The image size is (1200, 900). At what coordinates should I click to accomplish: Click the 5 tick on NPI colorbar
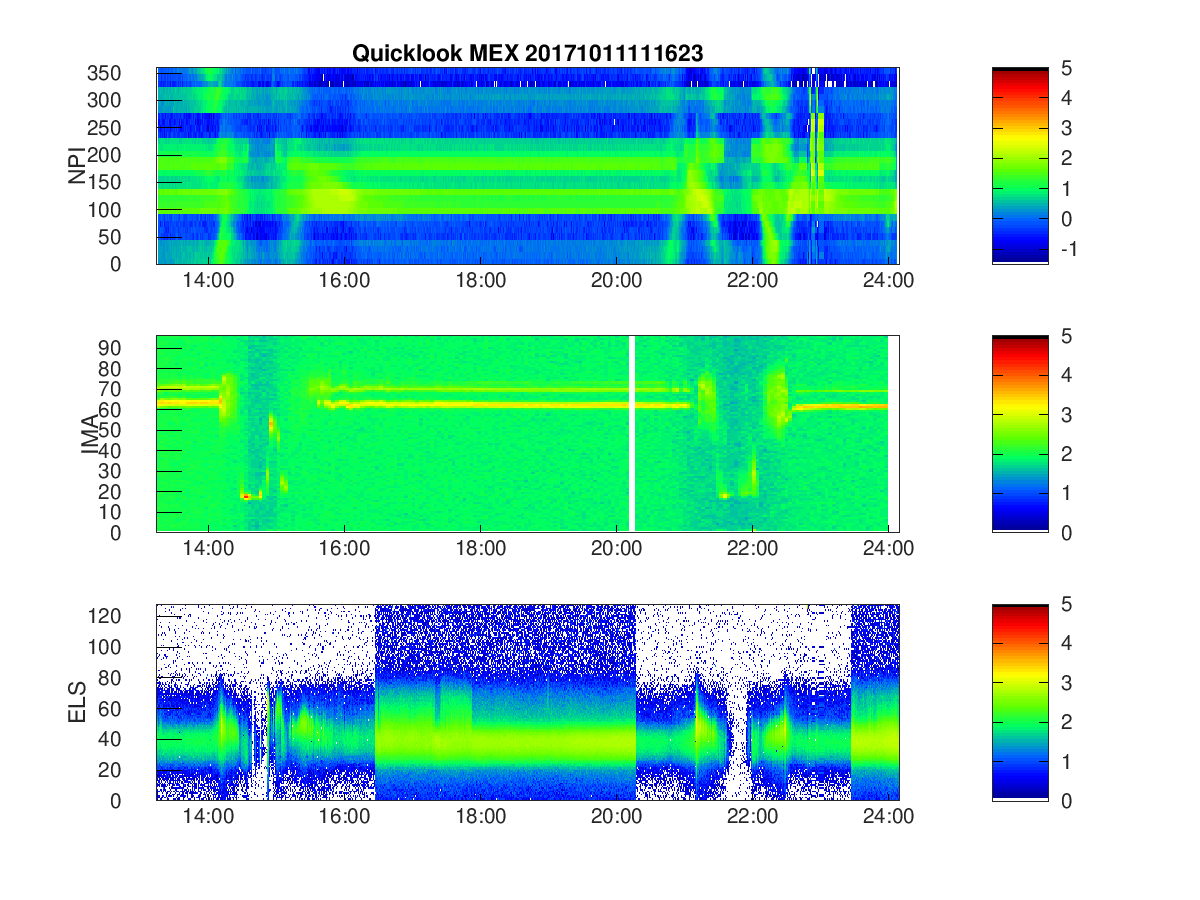[1065, 68]
